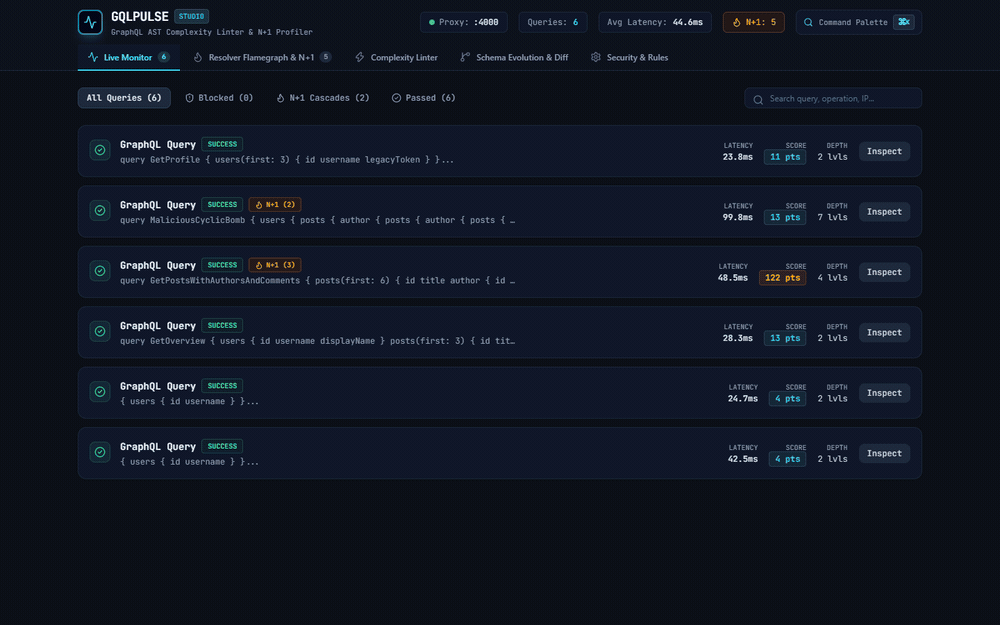The height and width of the screenshot is (625, 1000).
Task: Open the Security & Rules tab
Action: point(629,57)
